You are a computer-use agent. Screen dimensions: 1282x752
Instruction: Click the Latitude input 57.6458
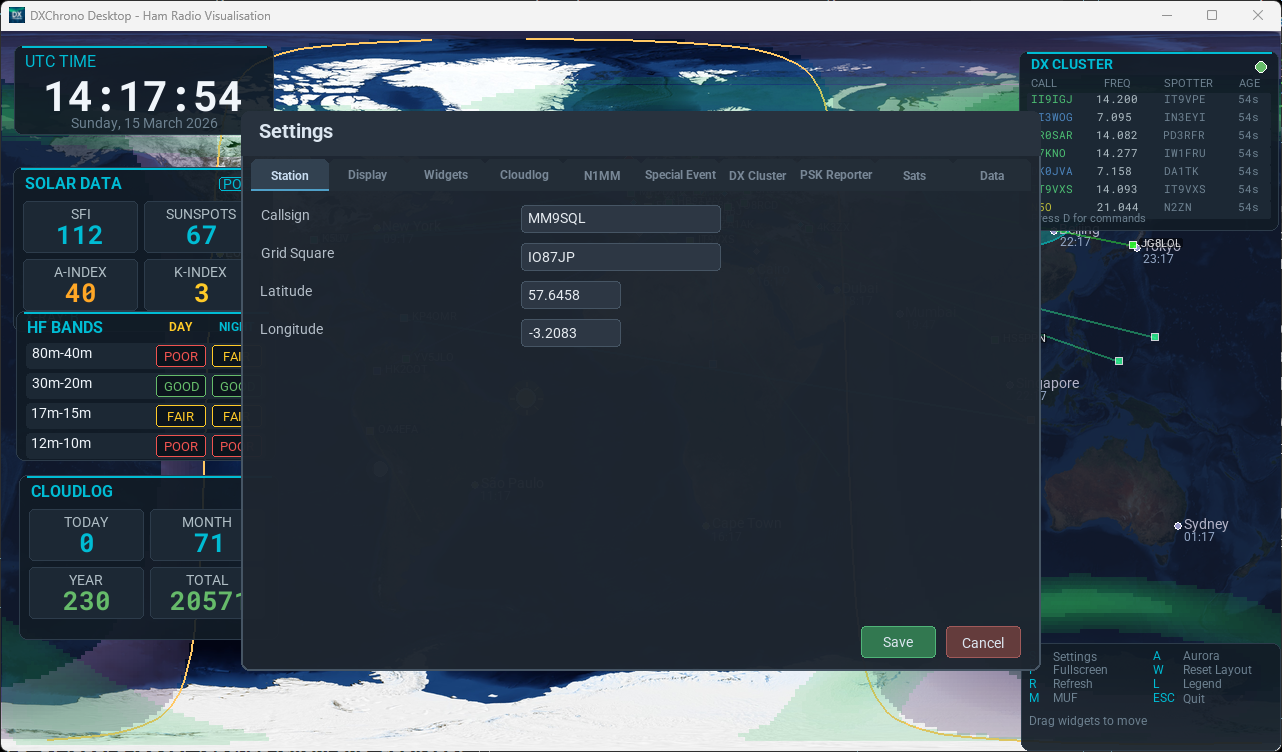click(x=571, y=295)
